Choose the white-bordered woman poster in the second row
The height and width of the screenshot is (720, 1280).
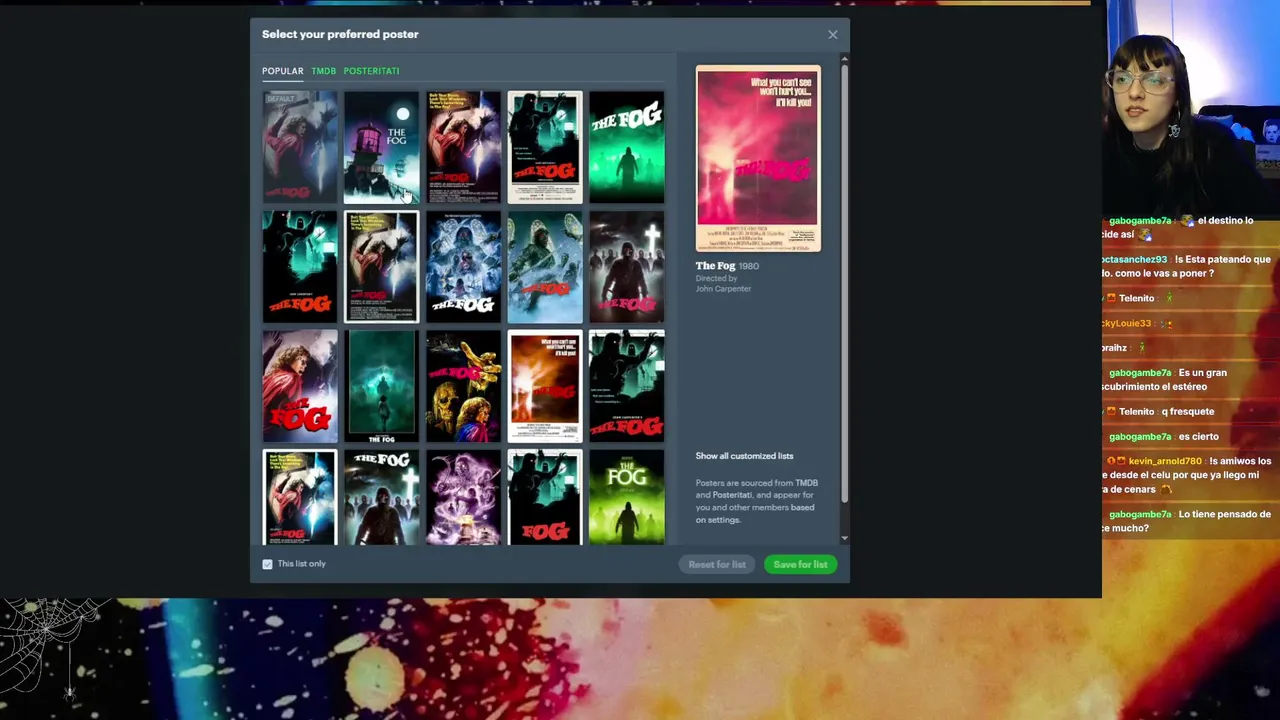(381, 267)
